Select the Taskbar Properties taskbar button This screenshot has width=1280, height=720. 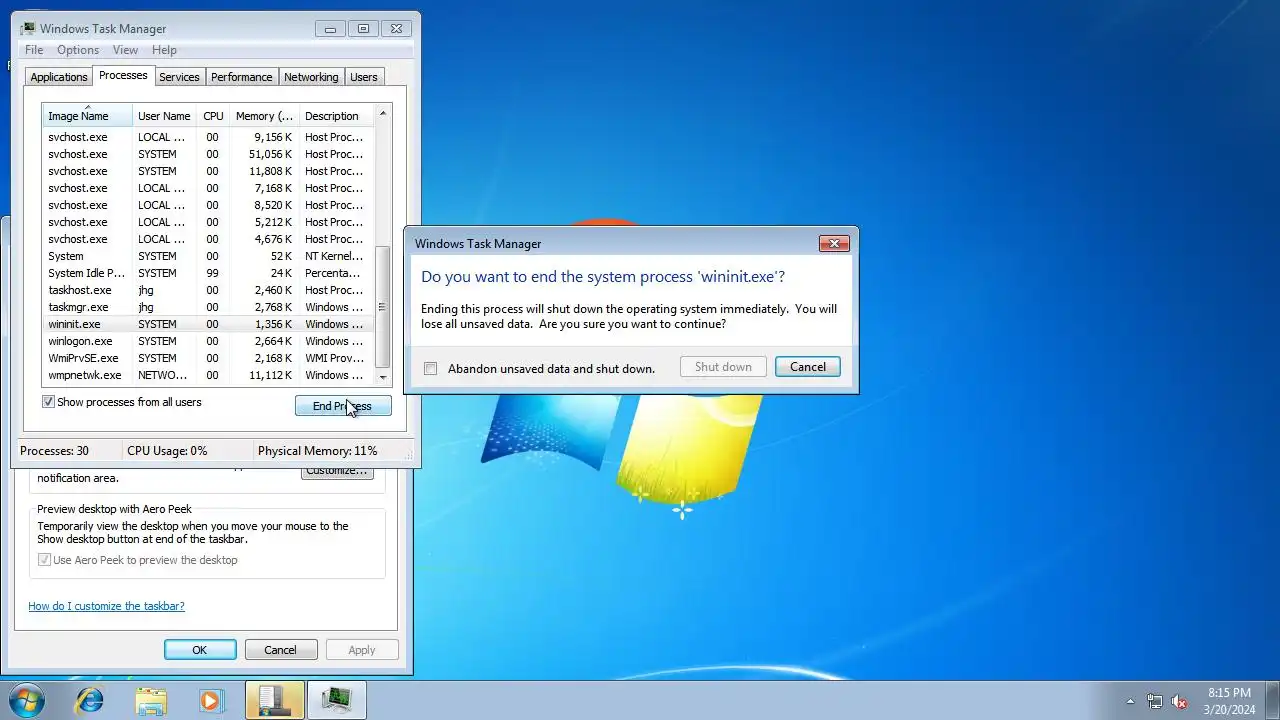click(x=275, y=700)
